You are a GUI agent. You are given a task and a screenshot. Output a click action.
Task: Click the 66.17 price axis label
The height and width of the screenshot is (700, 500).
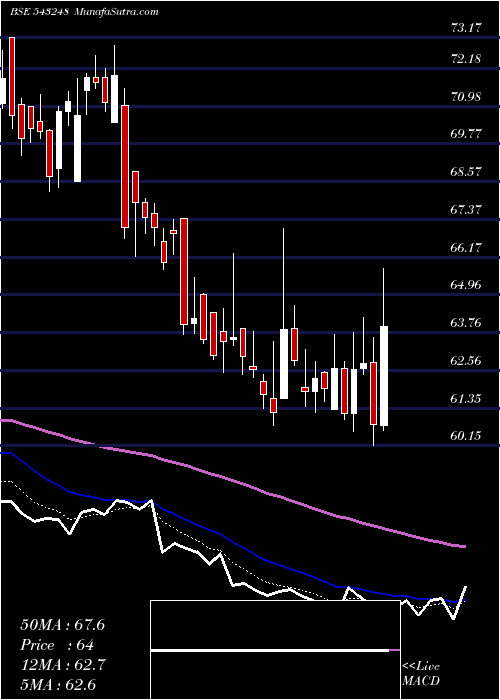[x=466, y=247]
